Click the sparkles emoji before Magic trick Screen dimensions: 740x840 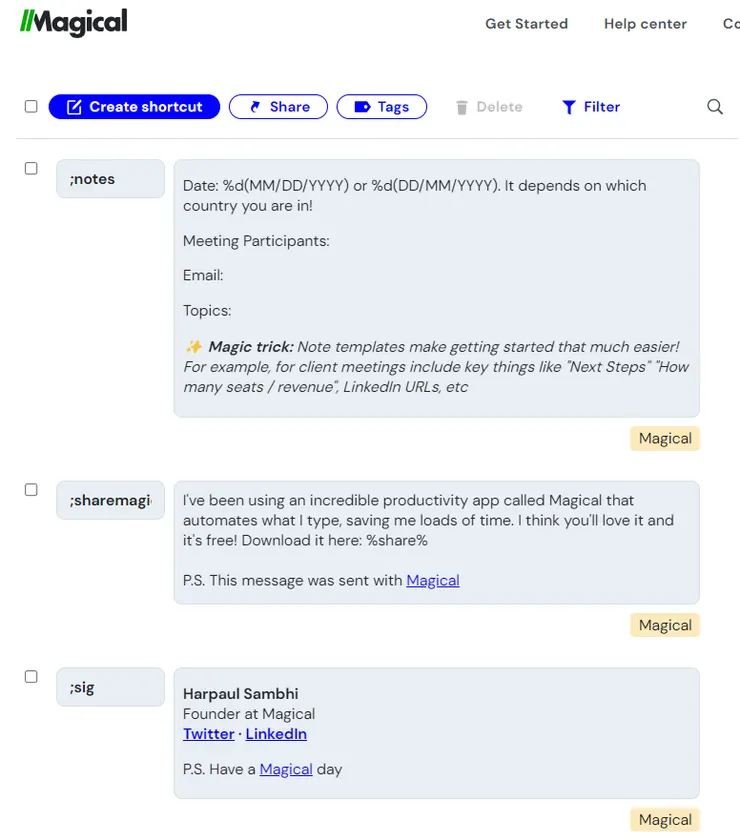tap(193, 347)
